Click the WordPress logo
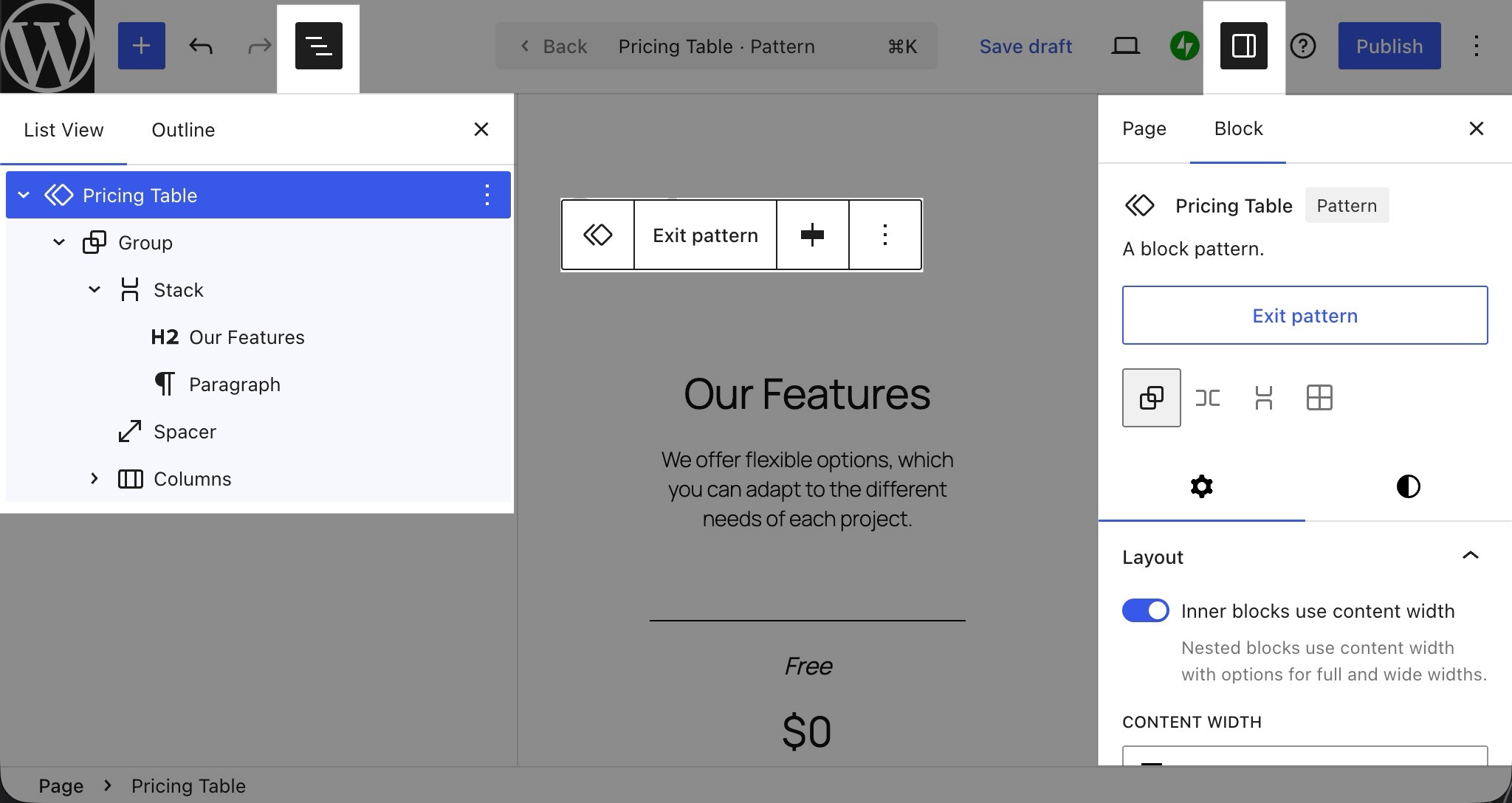The width and height of the screenshot is (1512, 803). coord(47,46)
